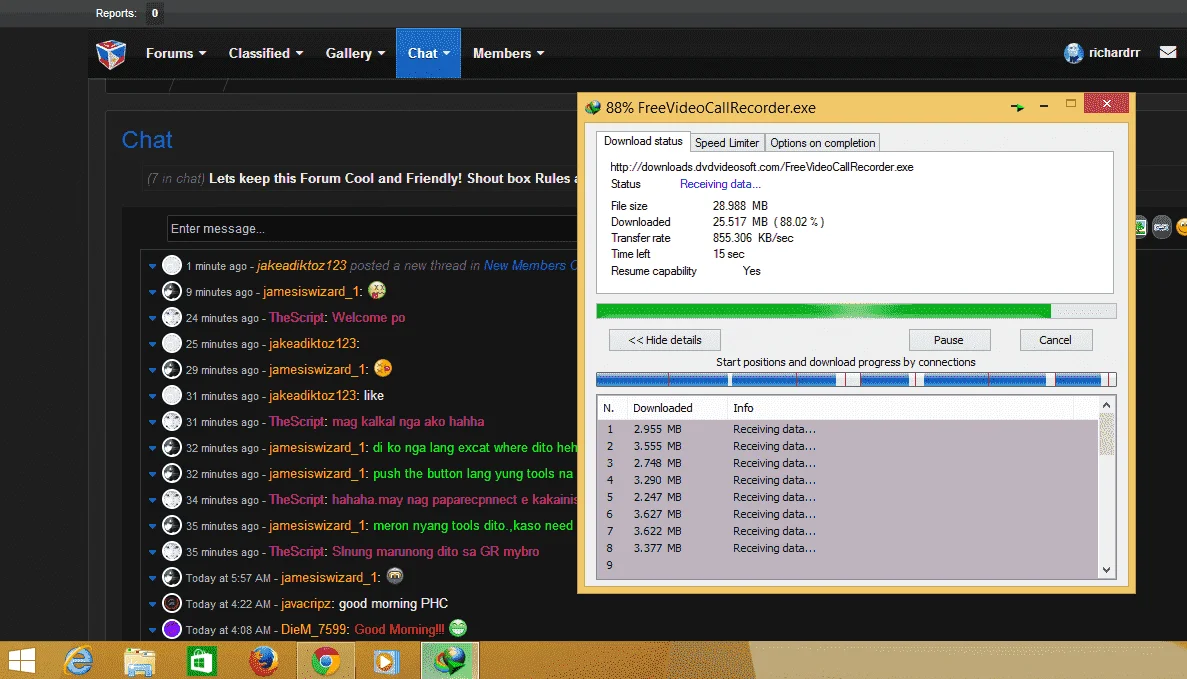Open File Explorer from the taskbar

coord(140,661)
